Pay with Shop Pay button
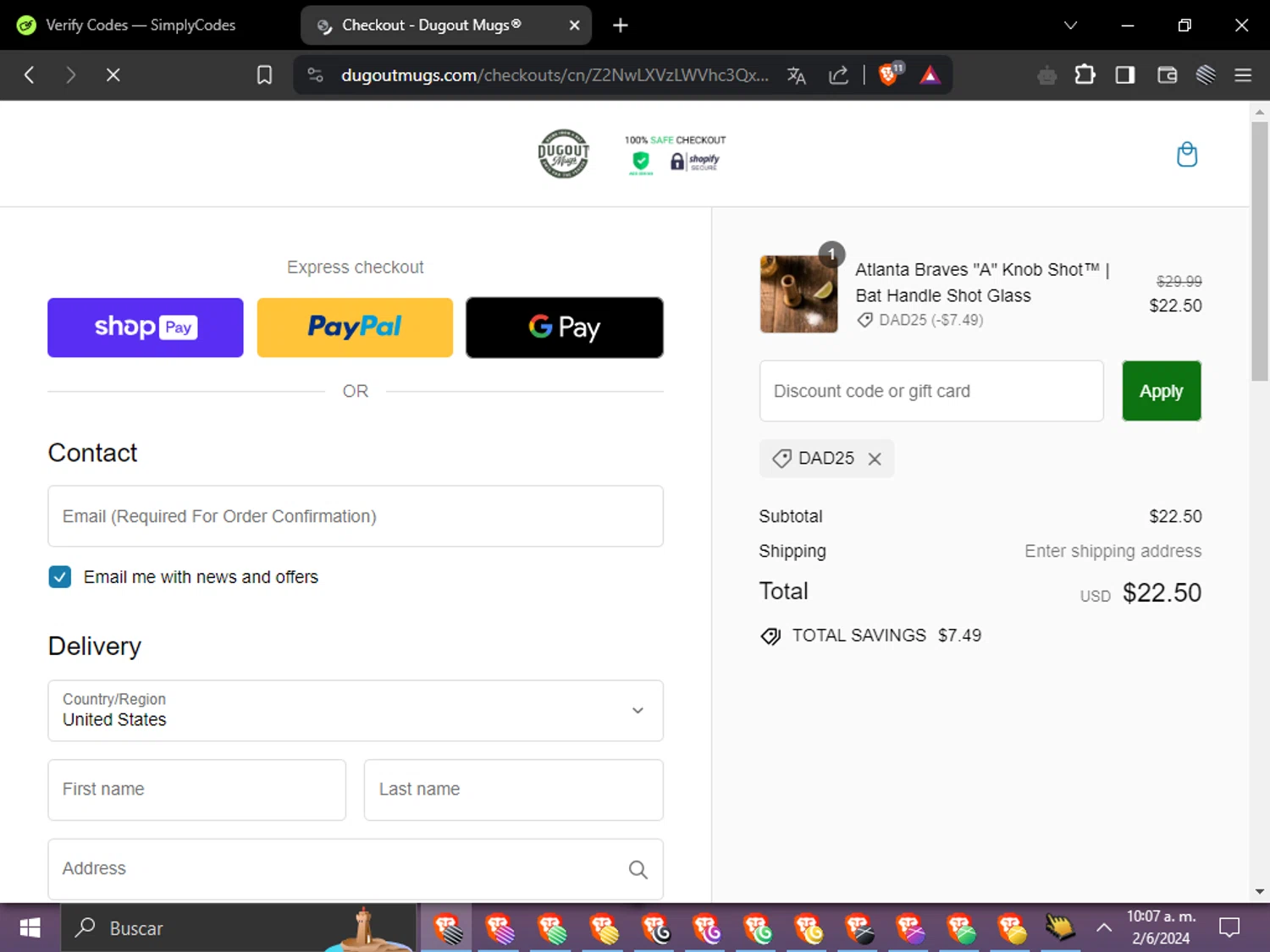Image resolution: width=1270 pixels, height=952 pixels. click(146, 327)
